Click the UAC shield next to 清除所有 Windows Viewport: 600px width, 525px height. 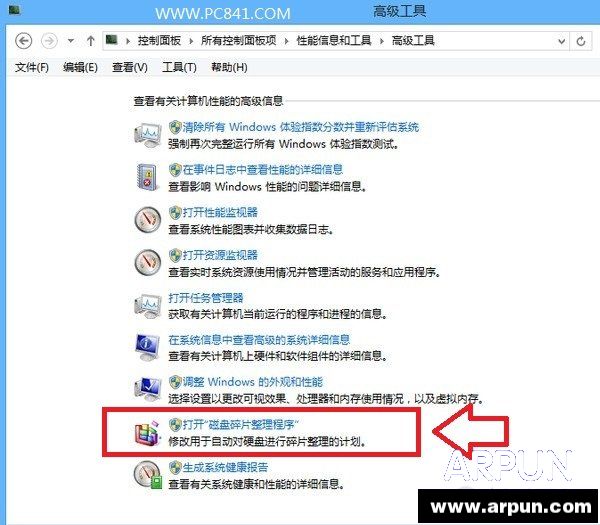(x=175, y=127)
